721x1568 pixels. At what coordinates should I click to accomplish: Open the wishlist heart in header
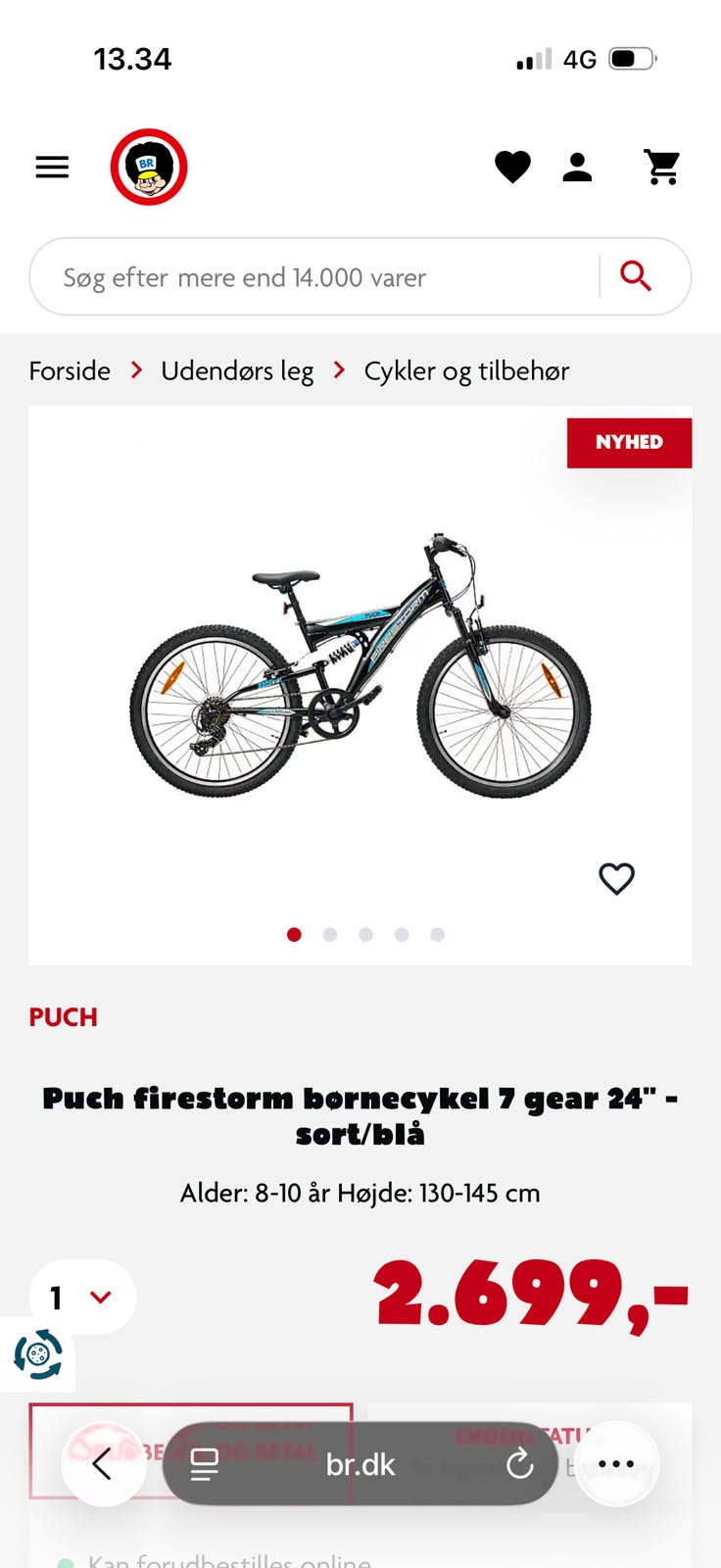[512, 168]
